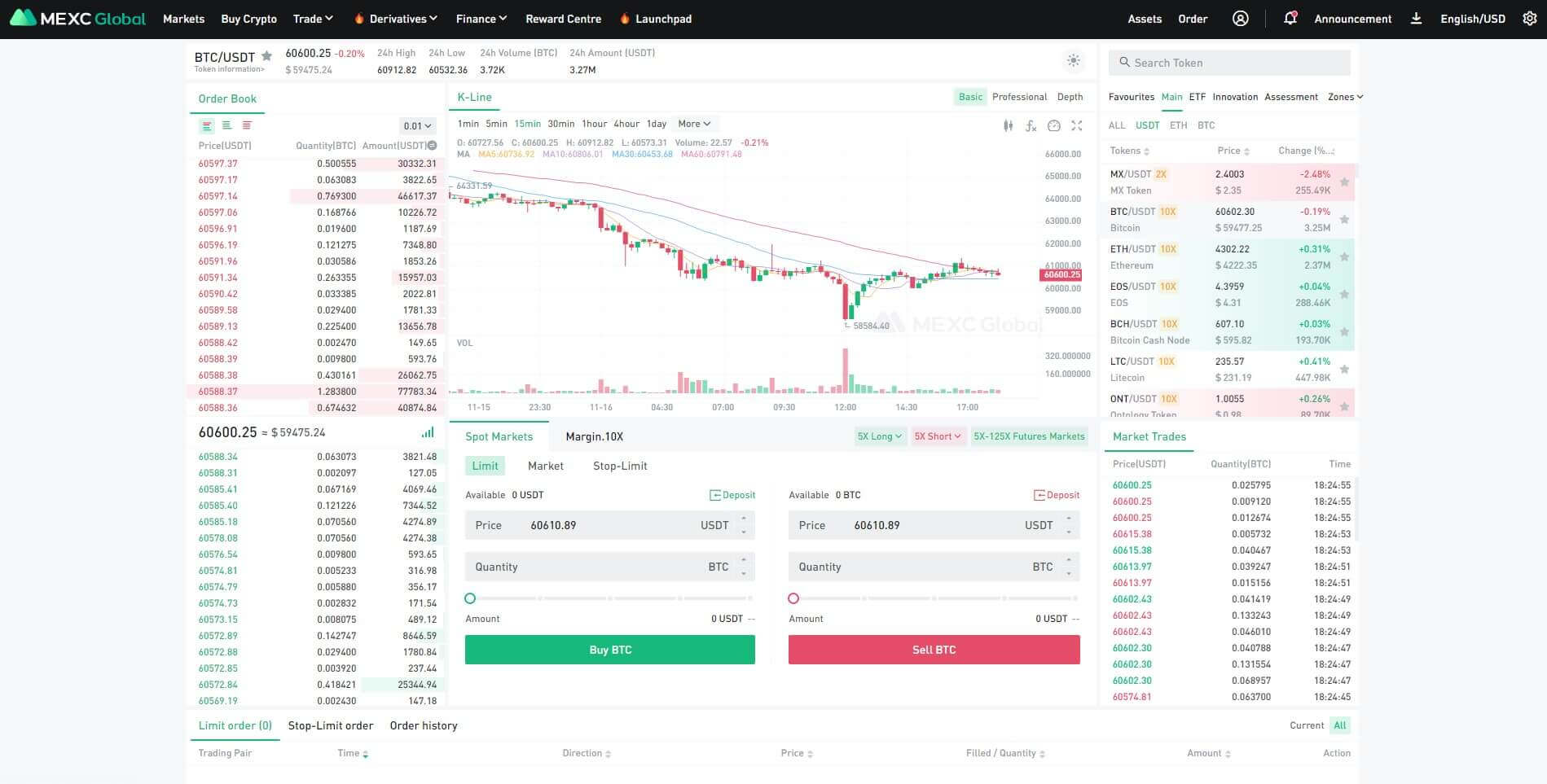Click the notification bell icon
Image resolution: width=1547 pixels, height=784 pixels.
[x=1290, y=19]
